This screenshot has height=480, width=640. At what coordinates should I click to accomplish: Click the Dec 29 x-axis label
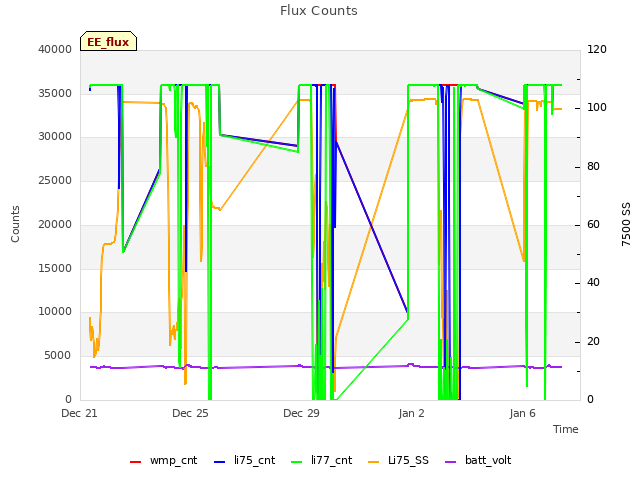(x=301, y=413)
